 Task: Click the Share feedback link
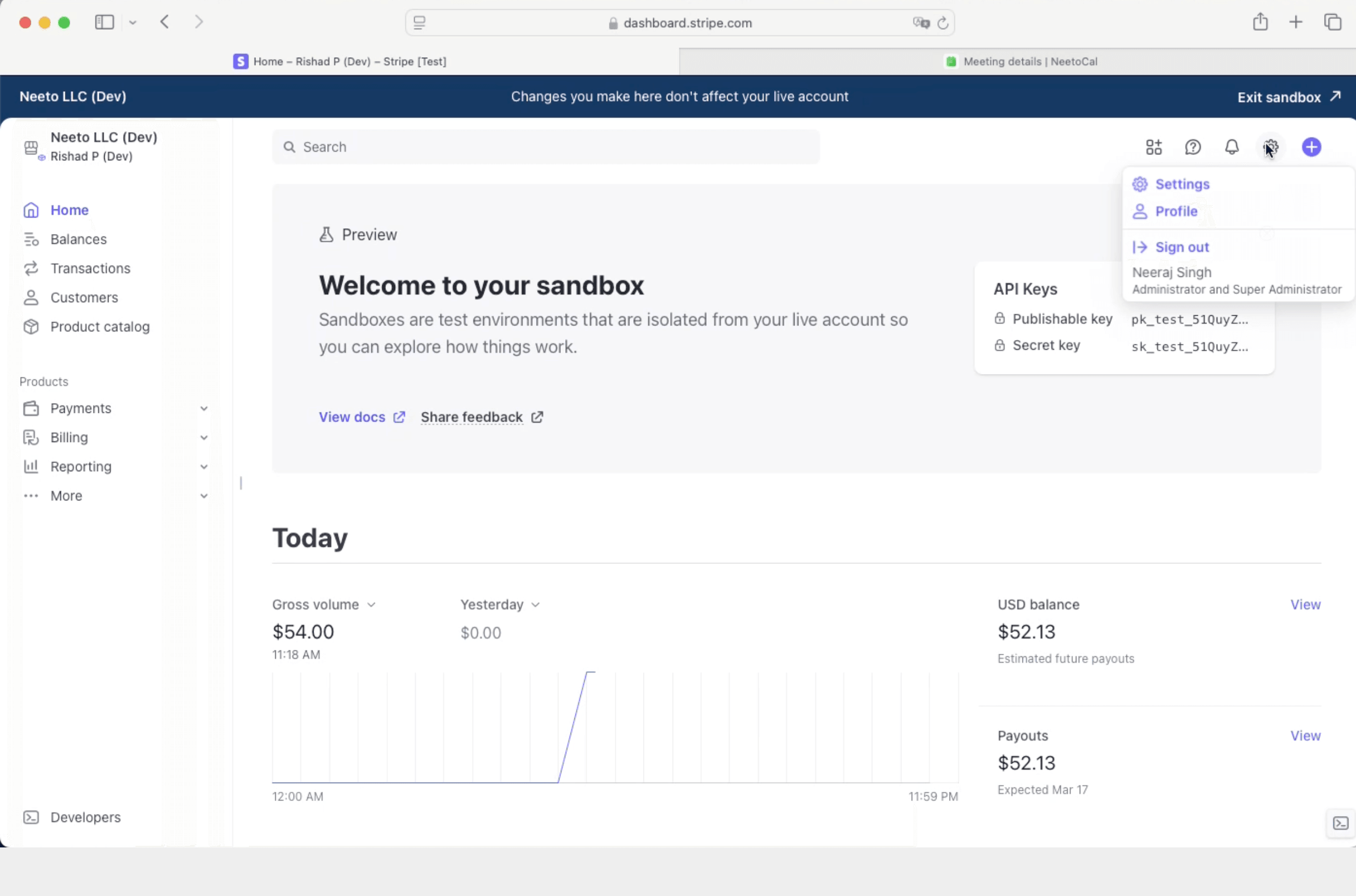coord(482,417)
